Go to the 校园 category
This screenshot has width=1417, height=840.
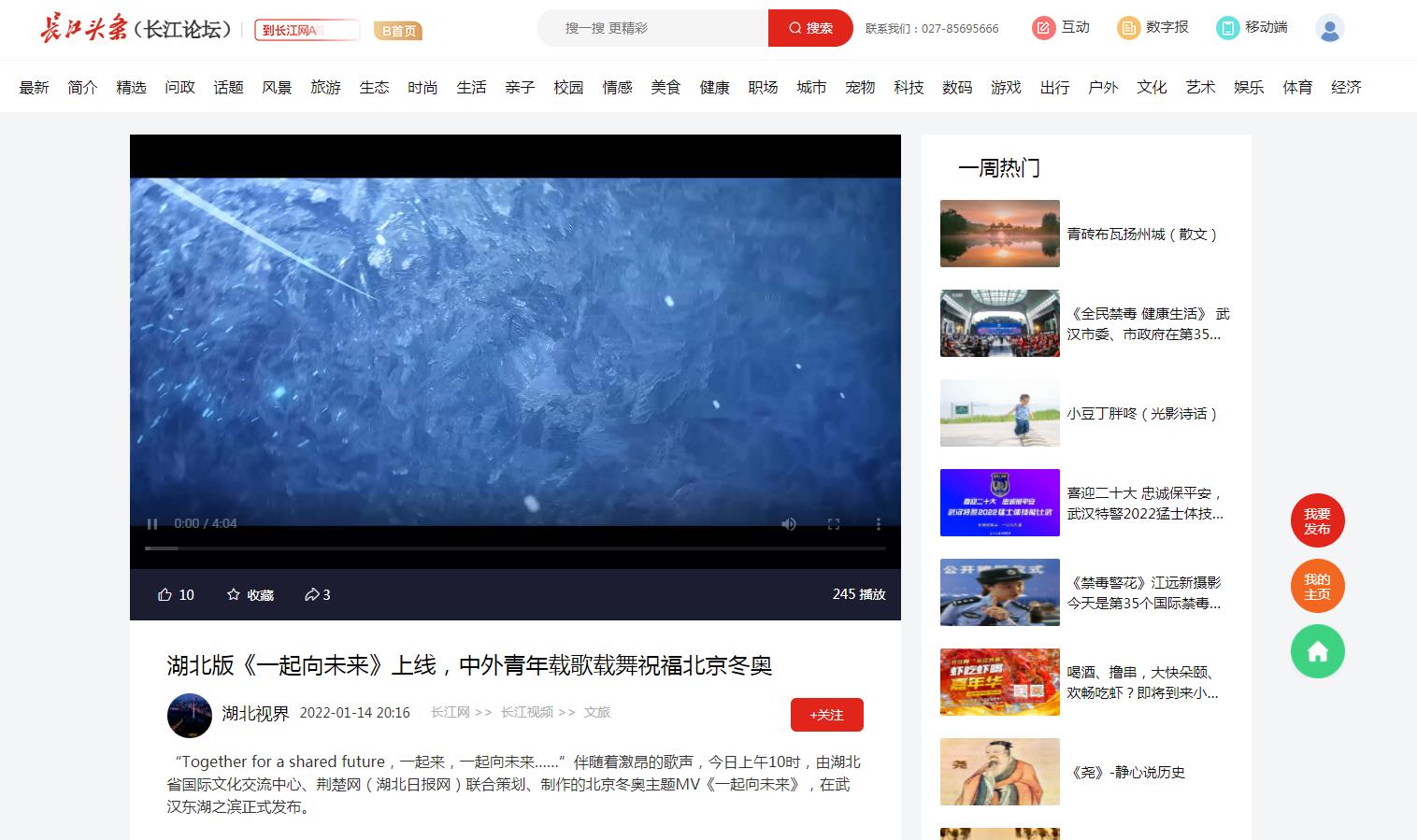(x=568, y=87)
